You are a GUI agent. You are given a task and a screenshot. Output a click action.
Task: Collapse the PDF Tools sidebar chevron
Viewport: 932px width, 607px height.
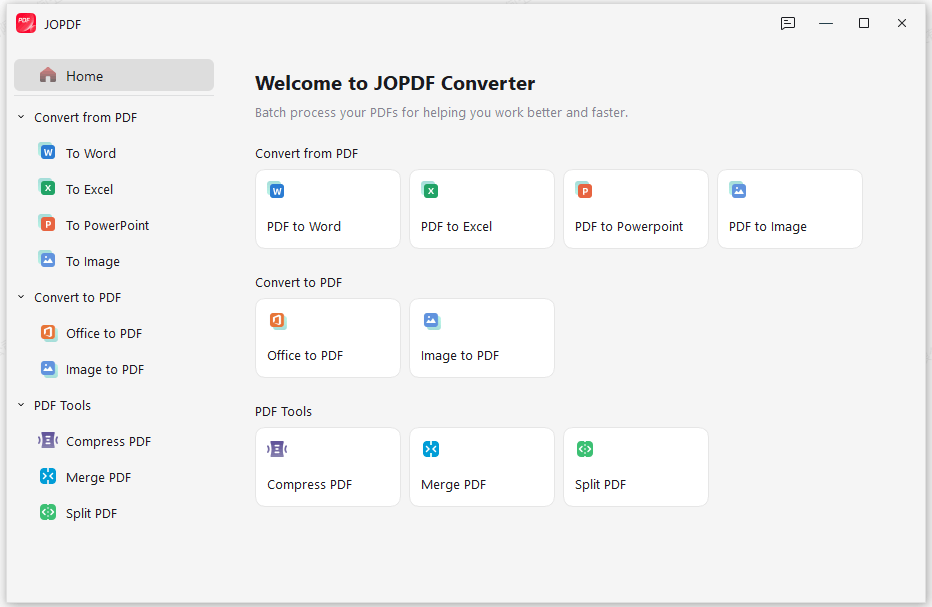pos(21,405)
